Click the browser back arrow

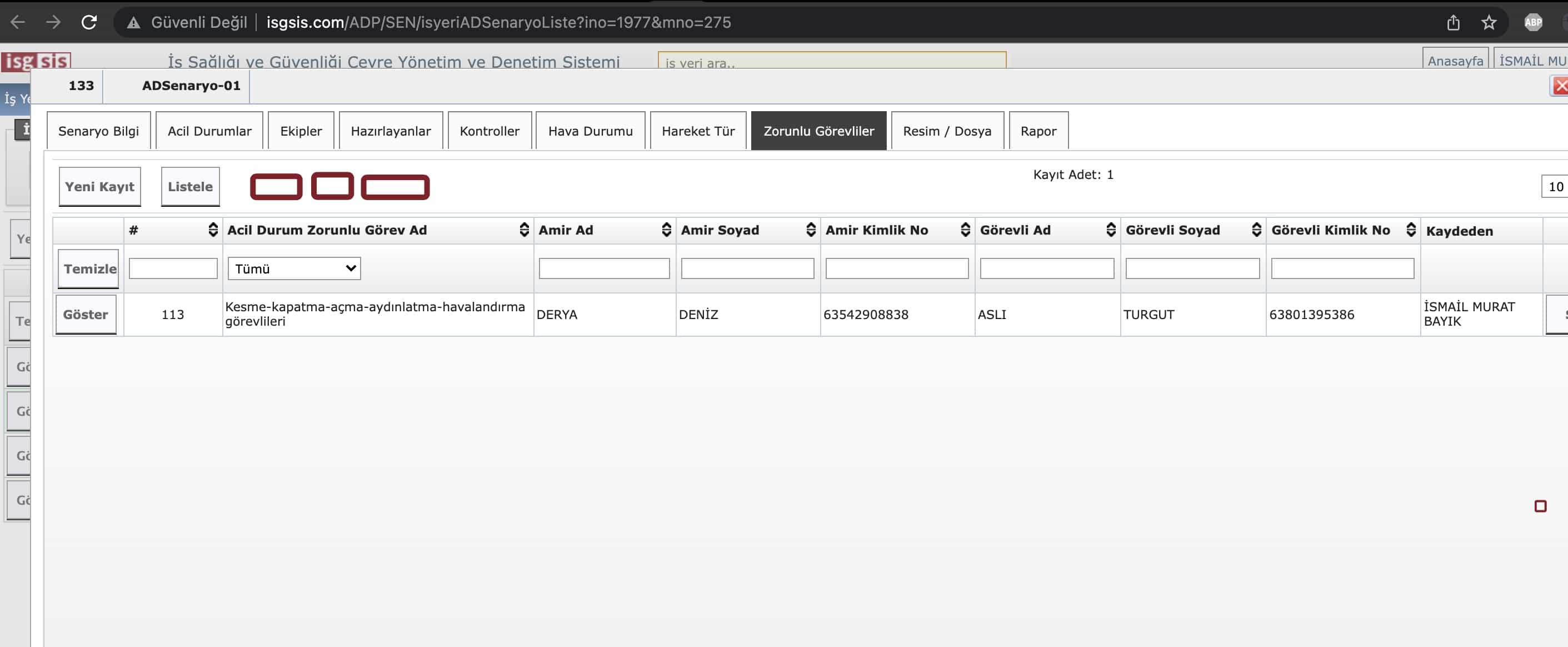pyautogui.click(x=18, y=23)
